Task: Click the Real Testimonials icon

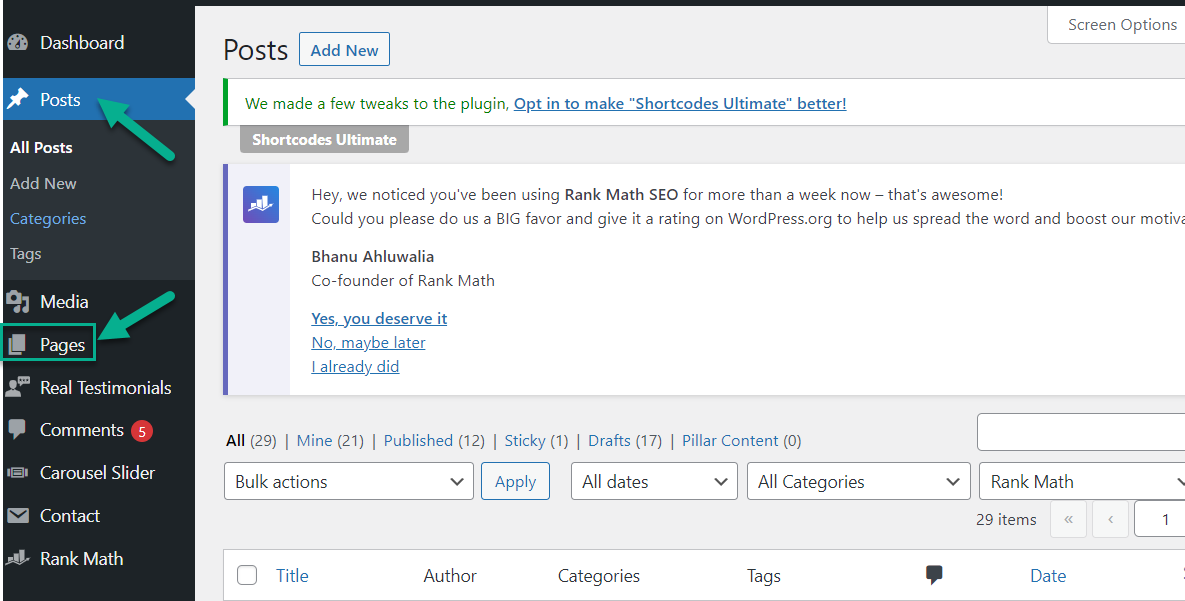Action: click(17, 387)
